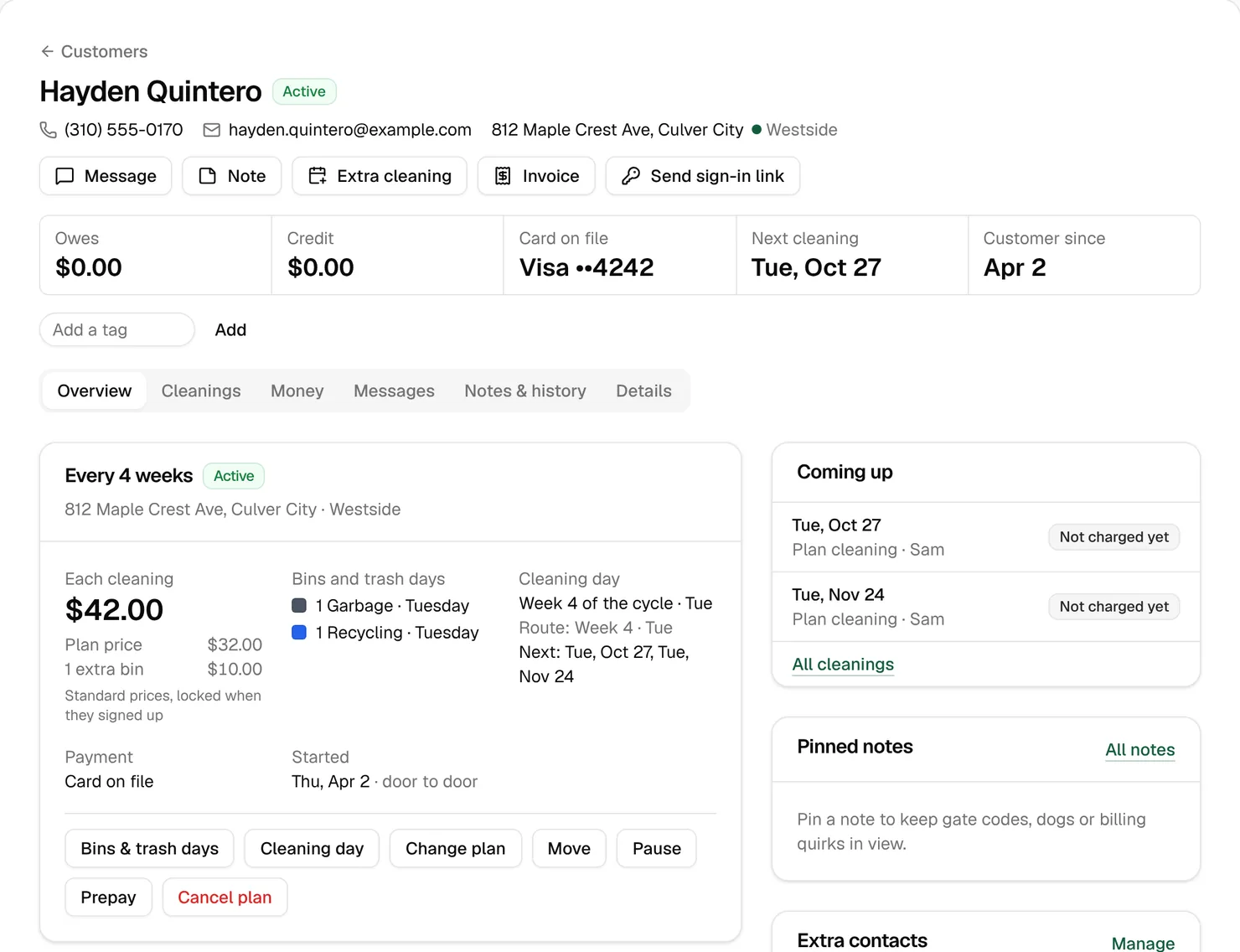
Task: Click the speech bubble icon on Message
Action: click(65, 176)
